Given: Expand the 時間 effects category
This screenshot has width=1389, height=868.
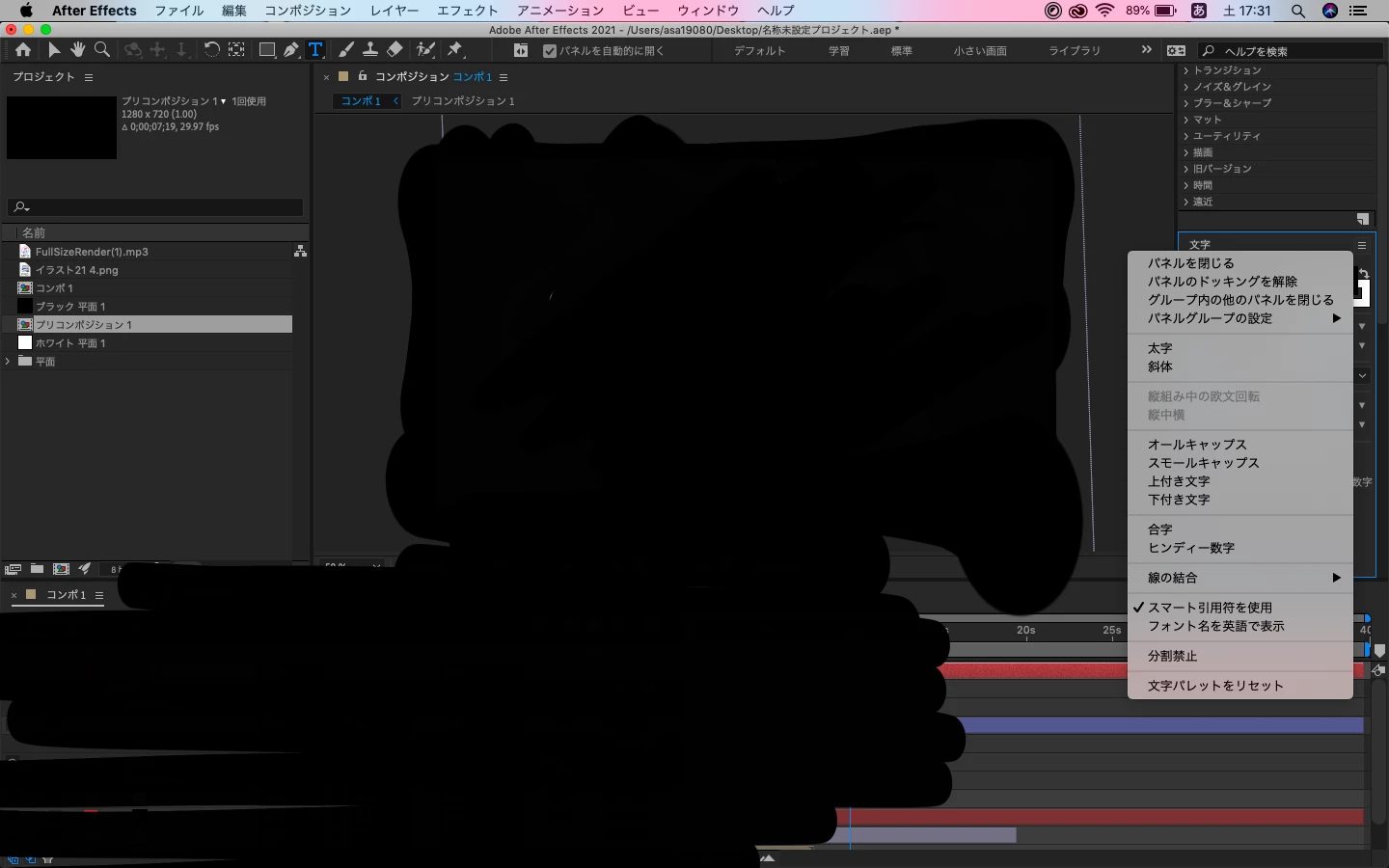Looking at the screenshot, I should 1186,185.
